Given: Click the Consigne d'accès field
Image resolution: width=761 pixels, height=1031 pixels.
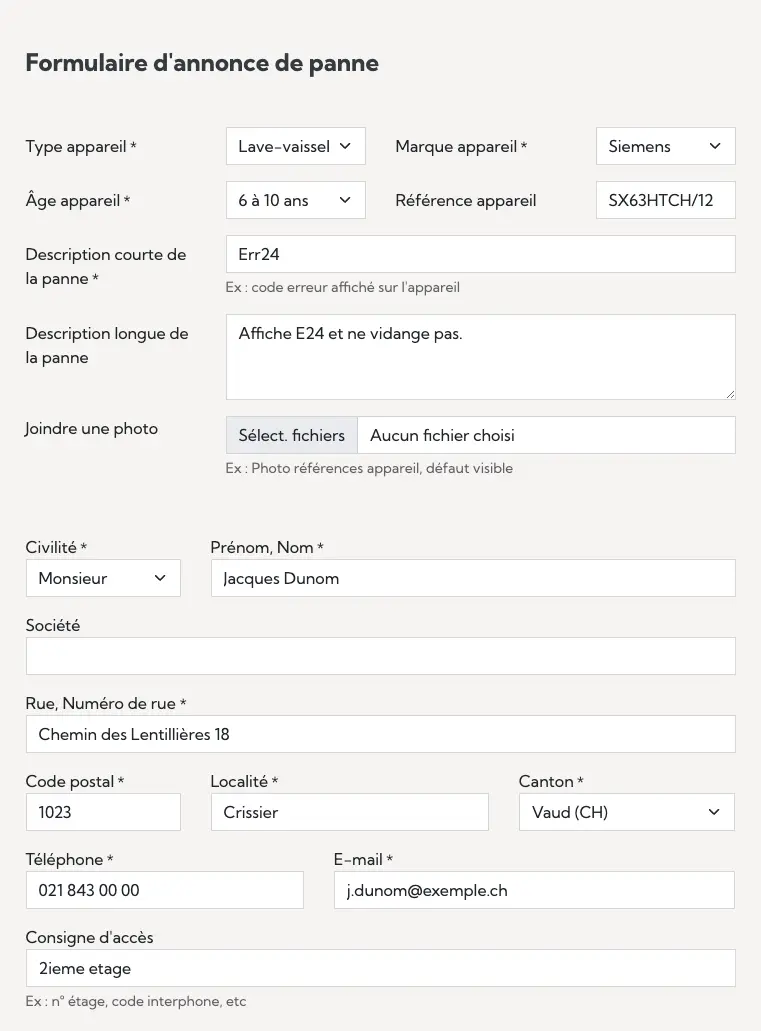Looking at the screenshot, I should point(380,968).
